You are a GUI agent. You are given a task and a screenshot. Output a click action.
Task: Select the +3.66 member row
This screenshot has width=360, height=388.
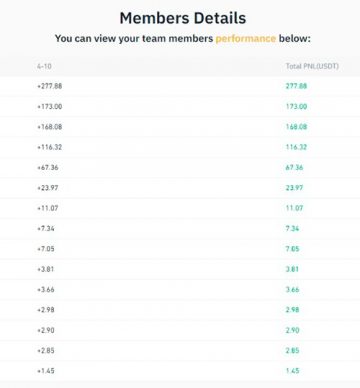coord(180,289)
